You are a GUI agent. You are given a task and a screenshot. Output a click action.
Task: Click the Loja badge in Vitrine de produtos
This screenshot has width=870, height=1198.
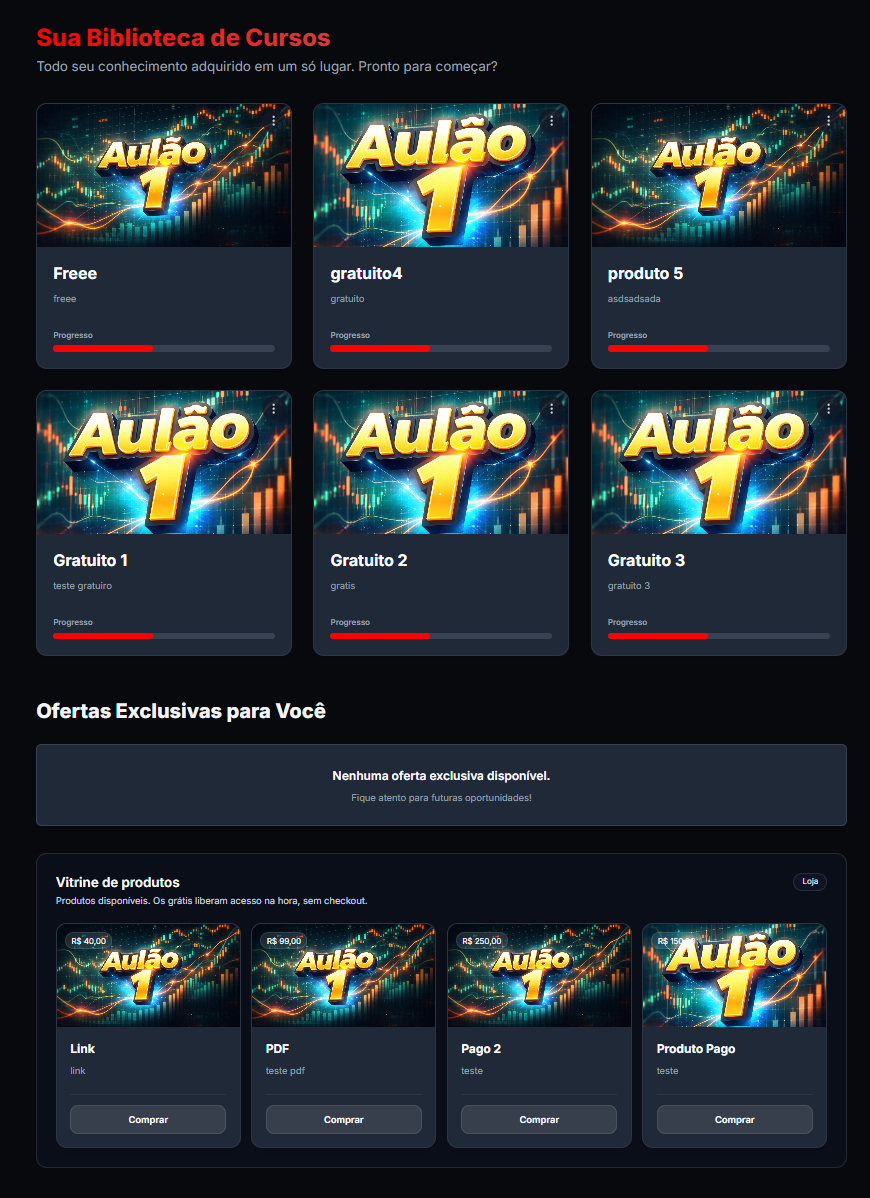pos(810,882)
